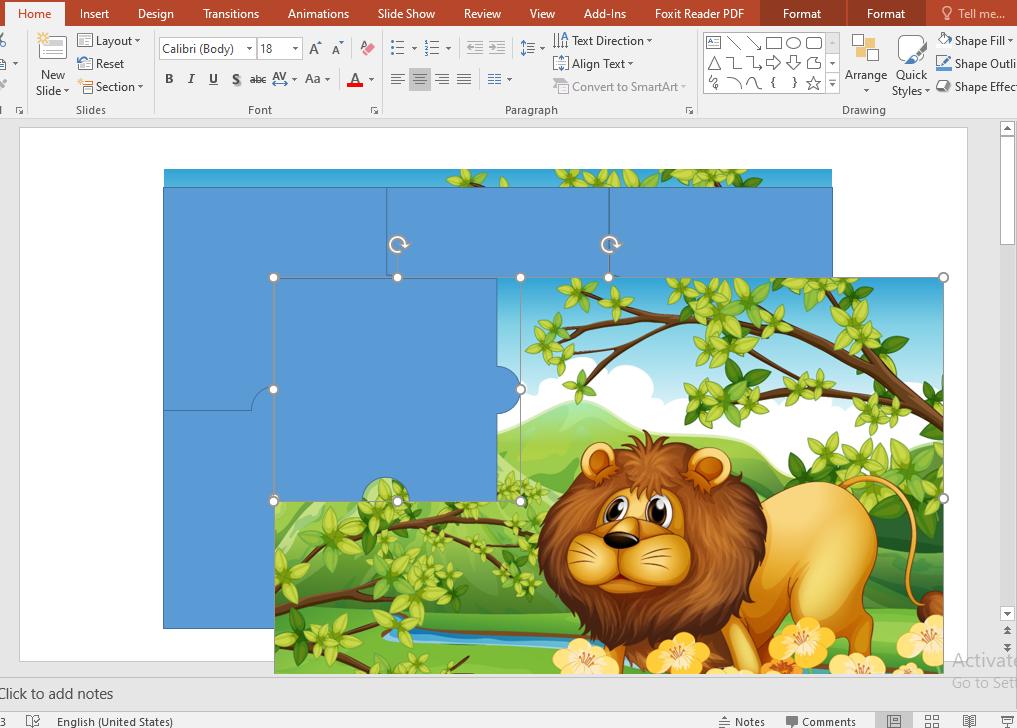The image size is (1017, 728).
Task: Click the Underline icon
Action: coord(212,79)
